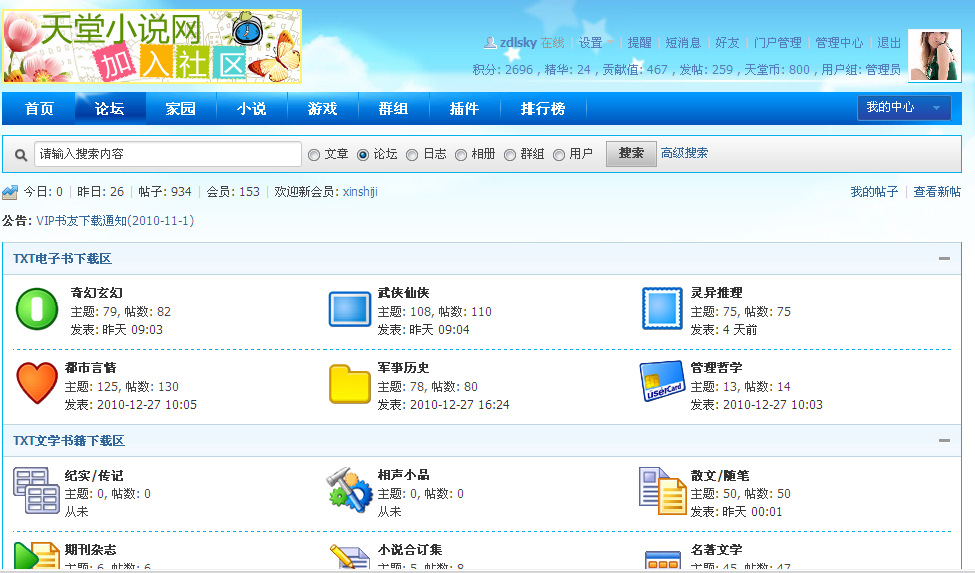Open the VIP书友下载通知 announcement

point(115,221)
